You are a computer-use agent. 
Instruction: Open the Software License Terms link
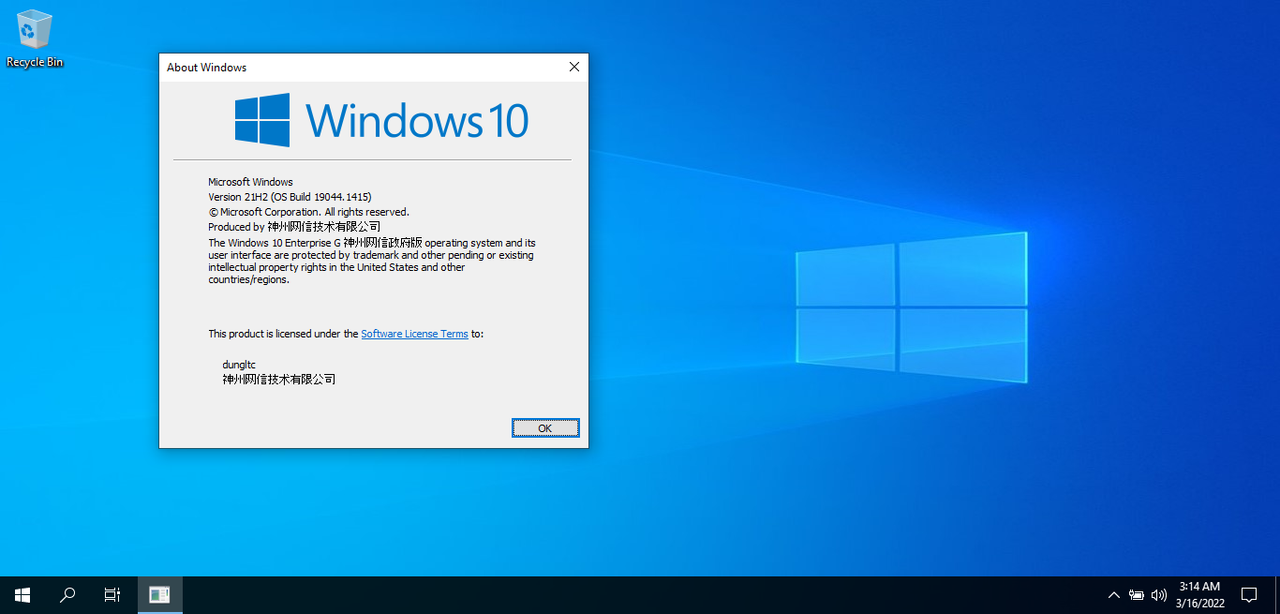pyautogui.click(x=414, y=334)
